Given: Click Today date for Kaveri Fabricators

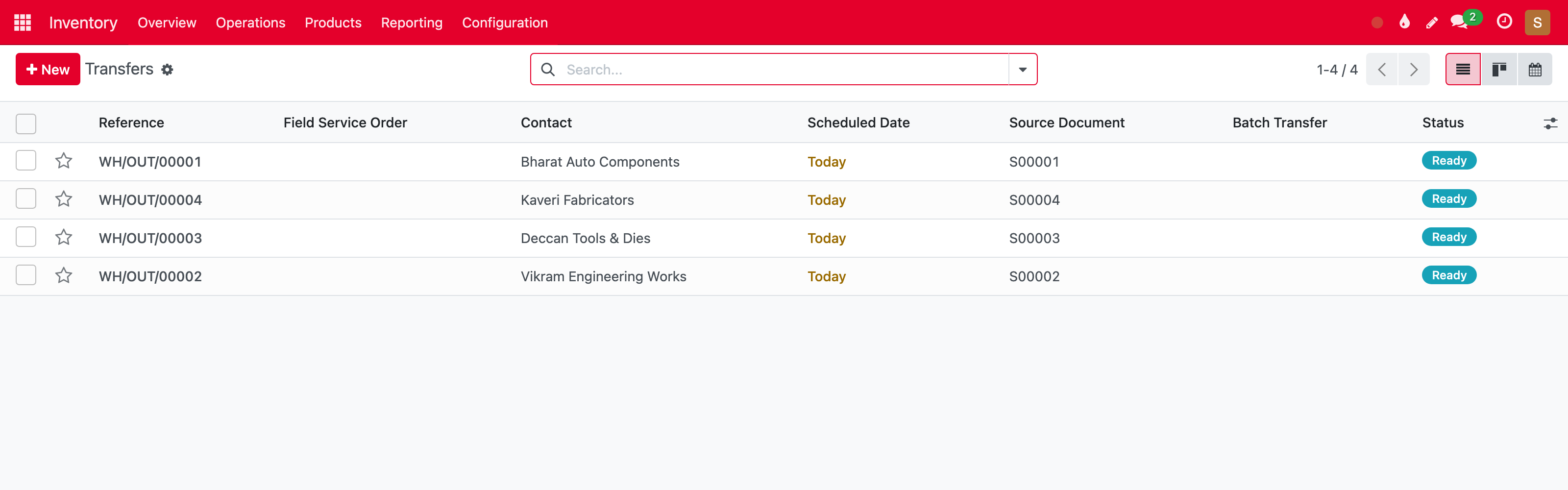Looking at the screenshot, I should coord(826,199).
